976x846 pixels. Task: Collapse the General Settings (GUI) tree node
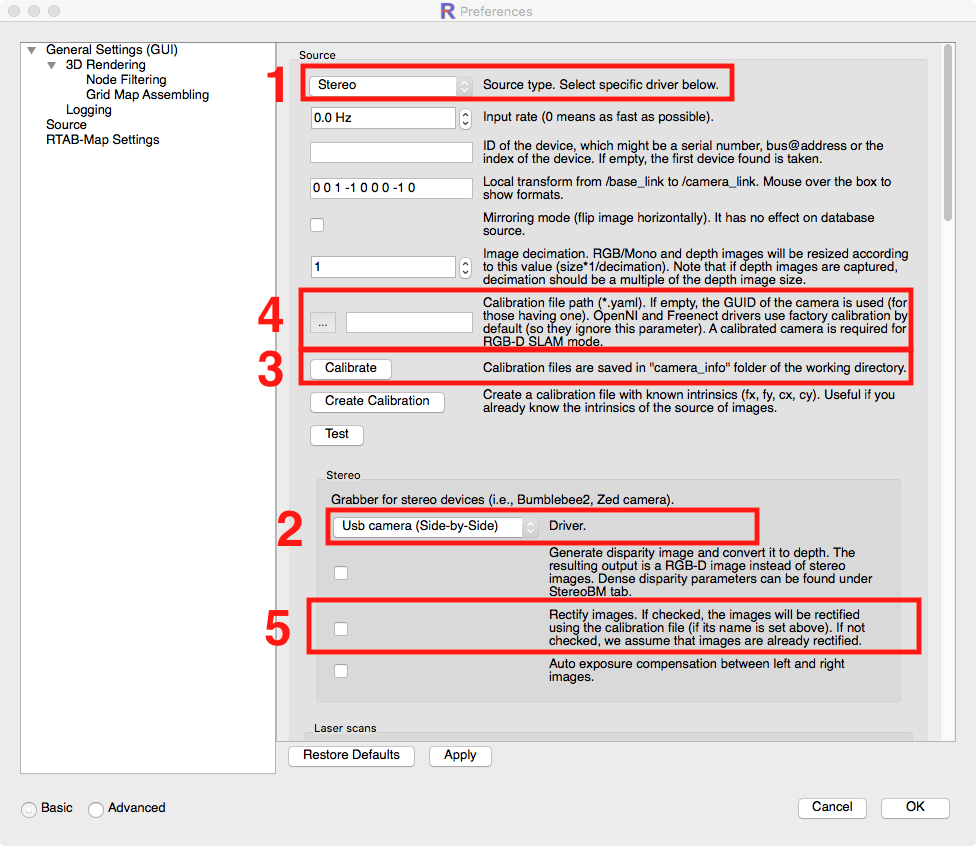32,50
